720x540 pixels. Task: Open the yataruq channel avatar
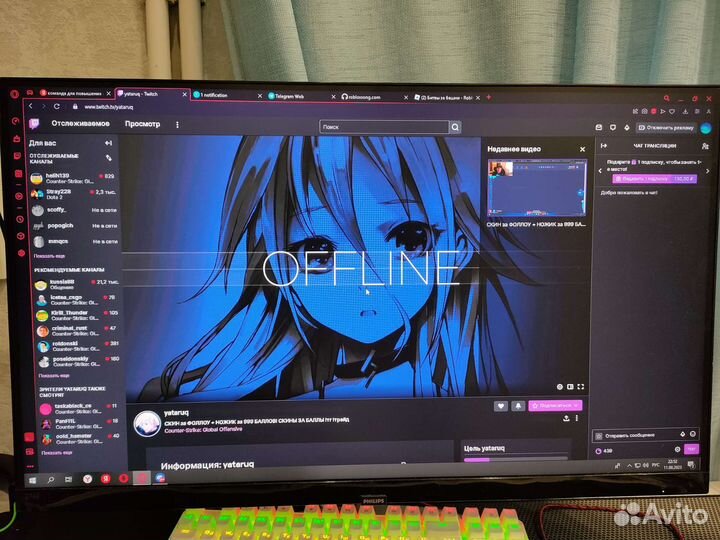pyautogui.click(x=147, y=423)
